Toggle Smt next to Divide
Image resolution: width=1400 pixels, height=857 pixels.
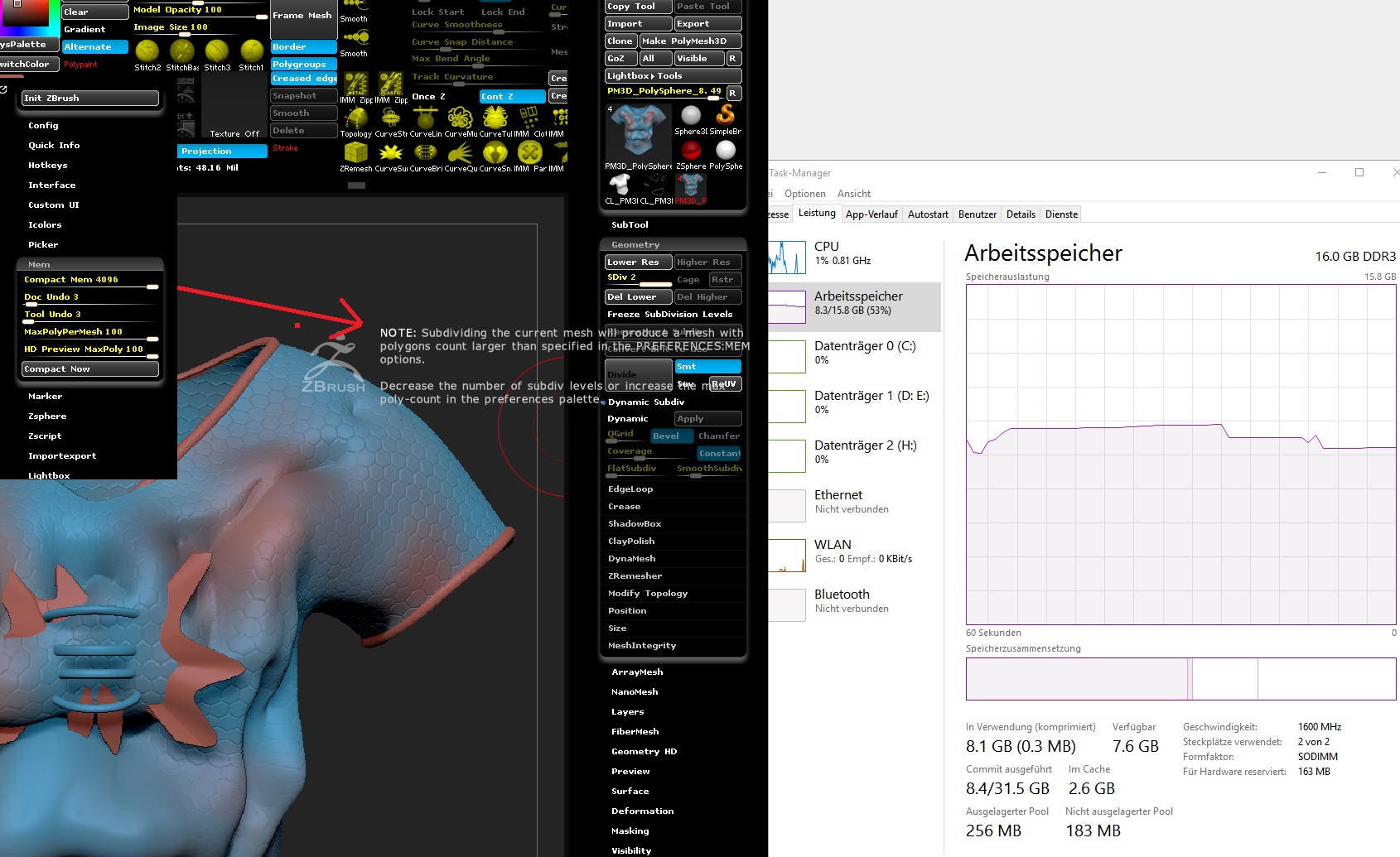pos(707,367)
